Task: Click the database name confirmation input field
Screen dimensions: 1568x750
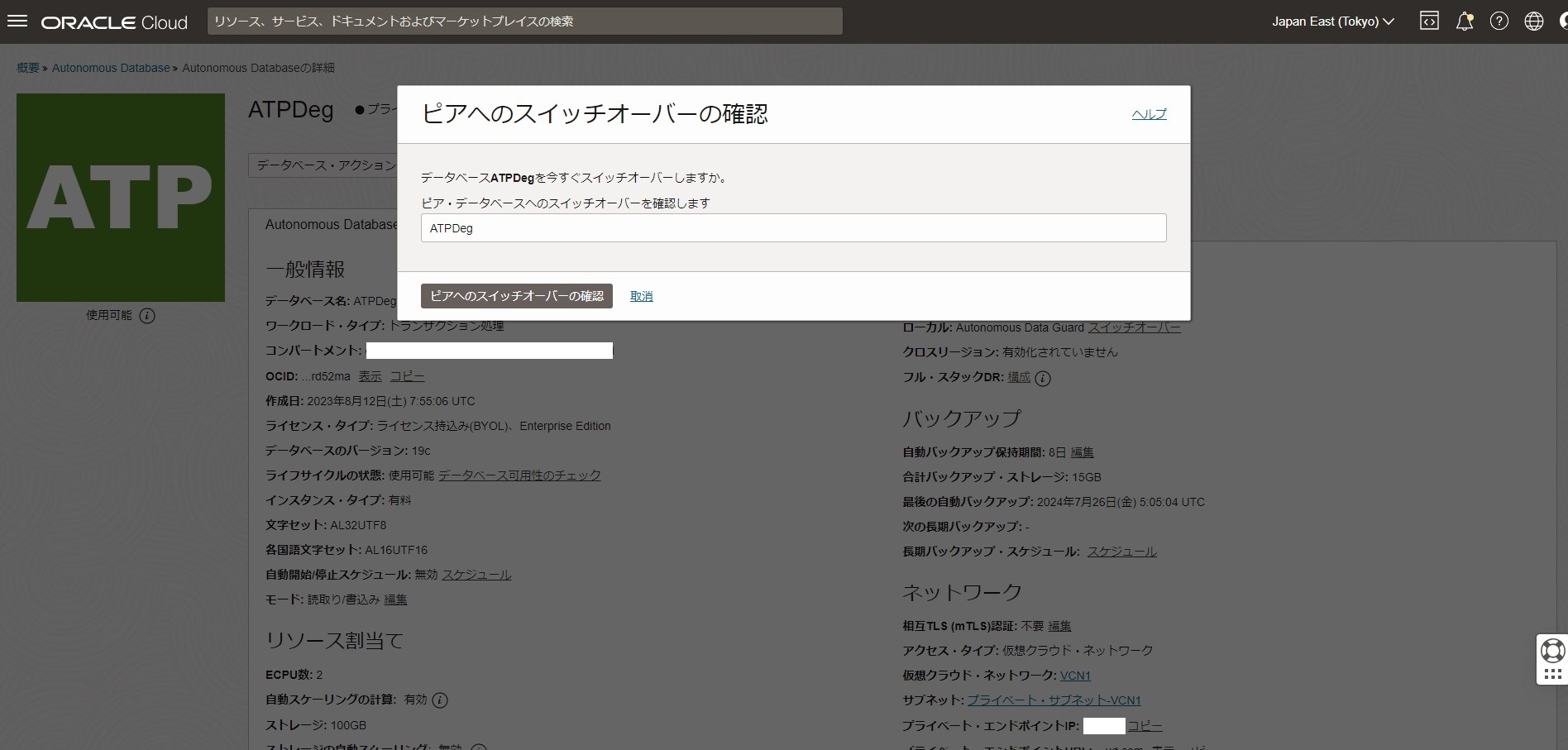Action: point(793,228)
